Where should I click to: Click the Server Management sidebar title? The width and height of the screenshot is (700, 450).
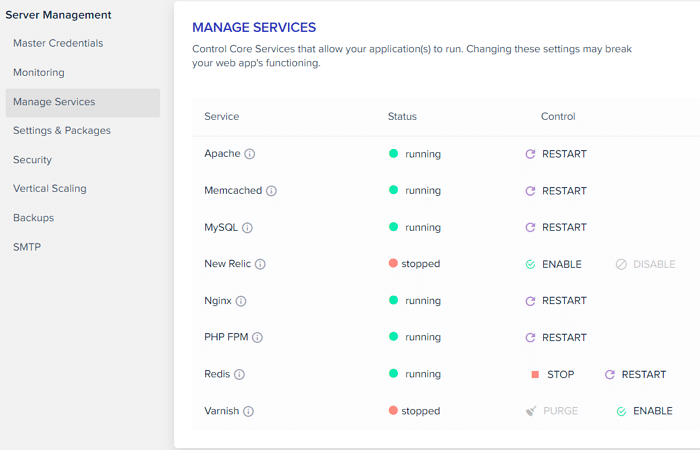click(58, 15)
